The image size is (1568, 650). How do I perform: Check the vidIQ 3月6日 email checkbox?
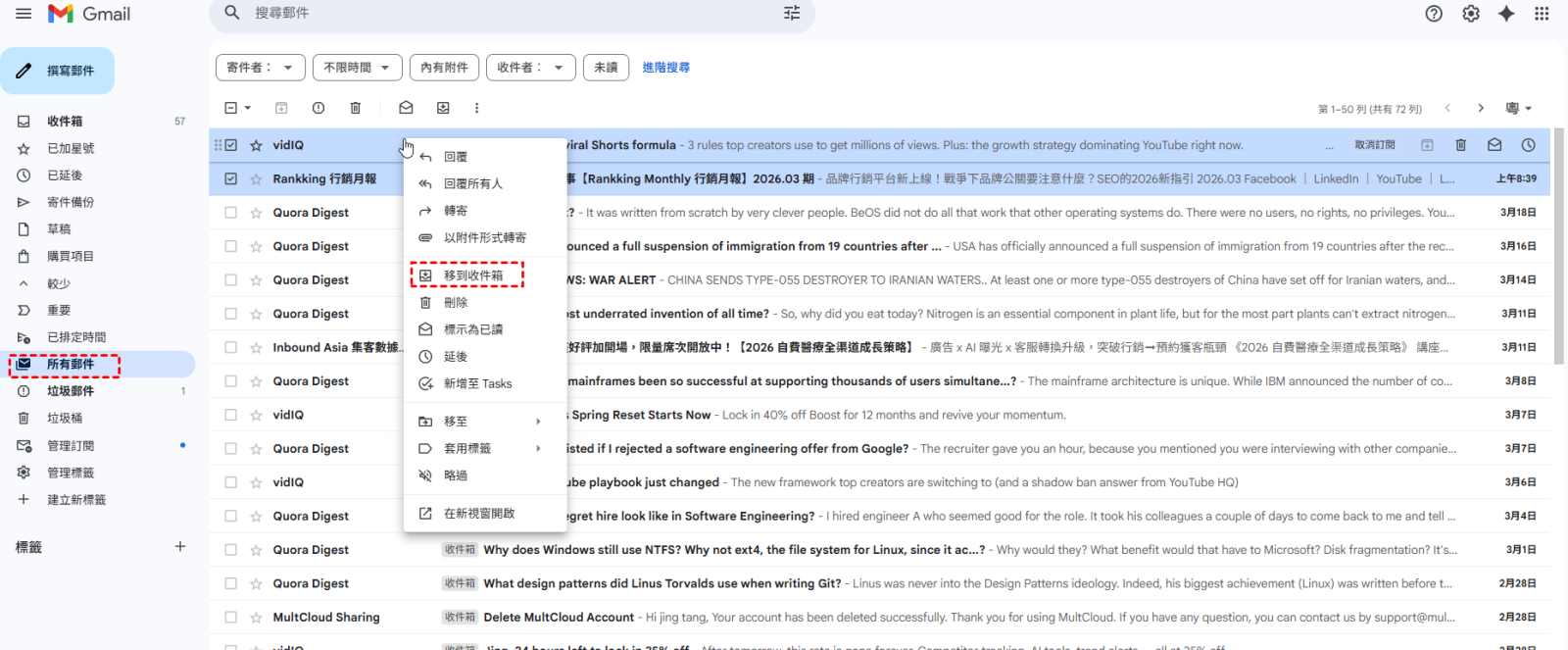tap(230, 482)
